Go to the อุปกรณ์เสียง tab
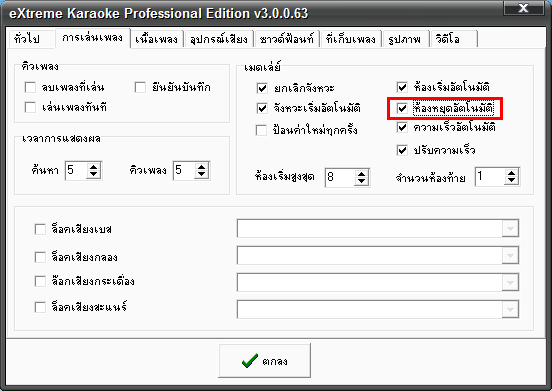The width and height of the screenshot is (552, 391). [219, 39]
